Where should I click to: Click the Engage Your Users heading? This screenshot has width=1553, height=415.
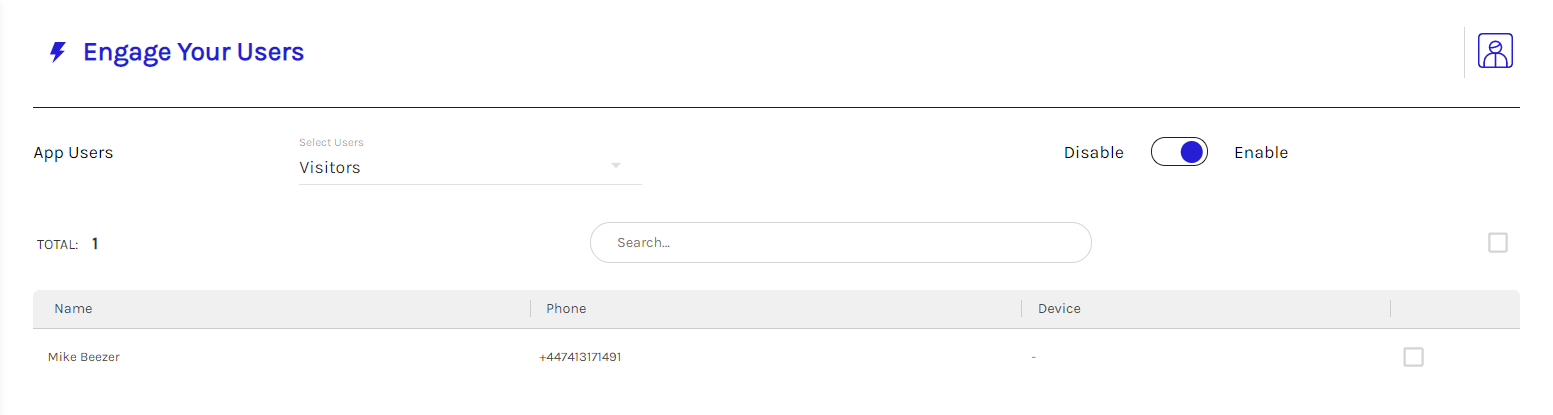pos(193,52)
